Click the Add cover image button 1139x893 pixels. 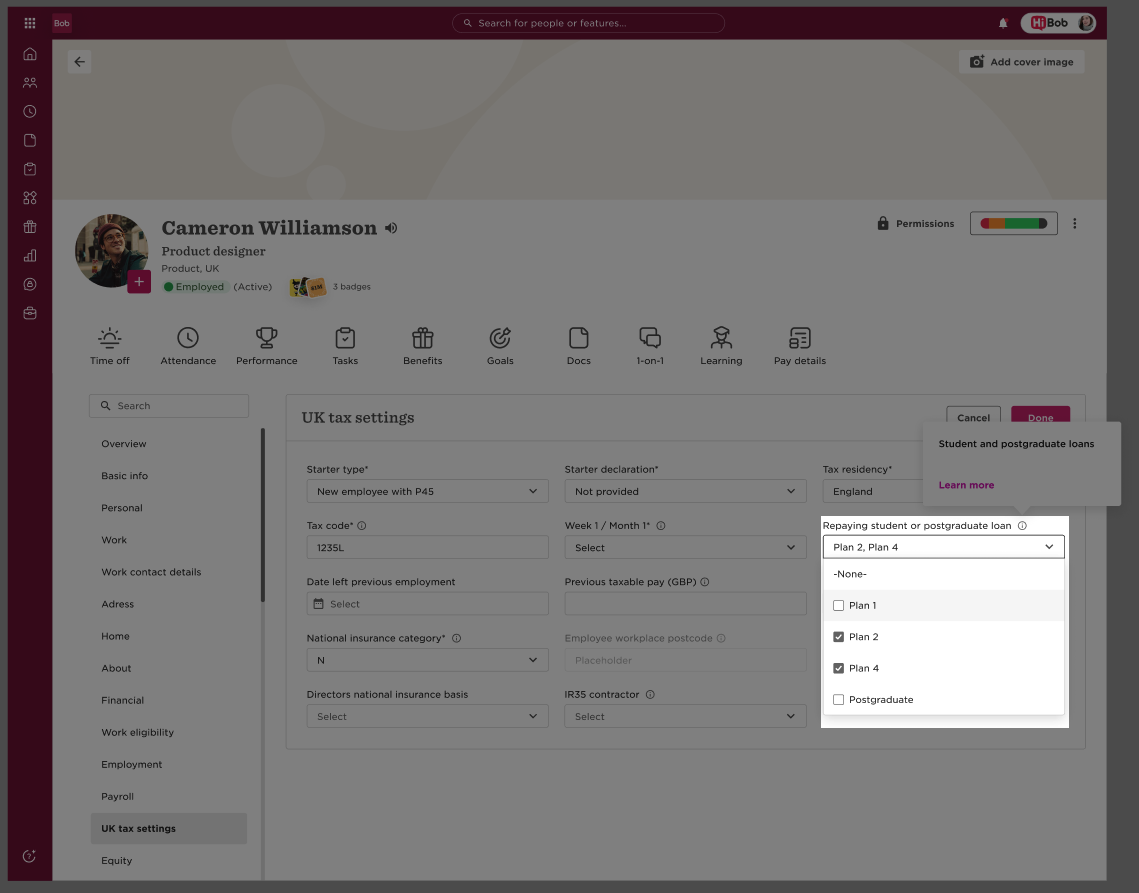coord(1021,62)
